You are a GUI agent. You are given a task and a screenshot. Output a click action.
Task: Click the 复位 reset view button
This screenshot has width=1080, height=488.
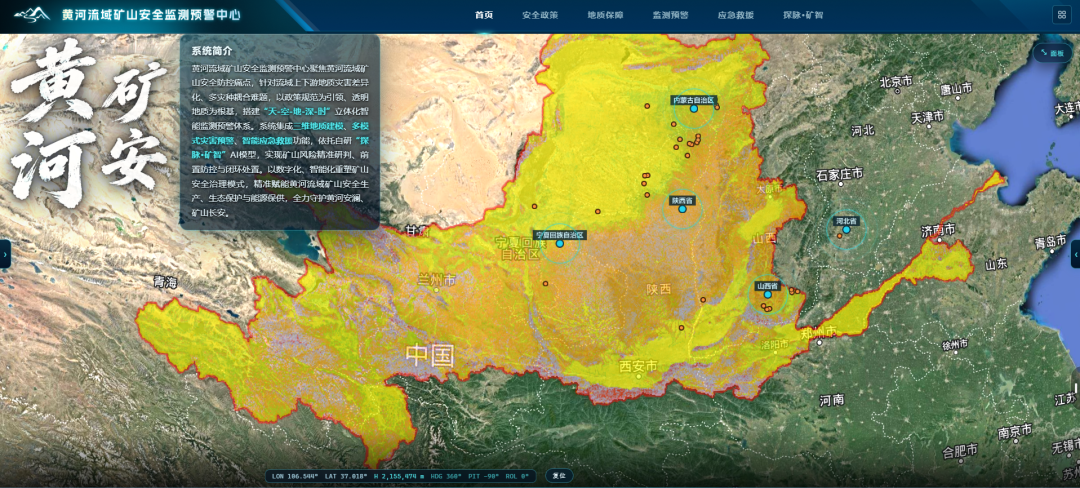[x=559, y=476]
